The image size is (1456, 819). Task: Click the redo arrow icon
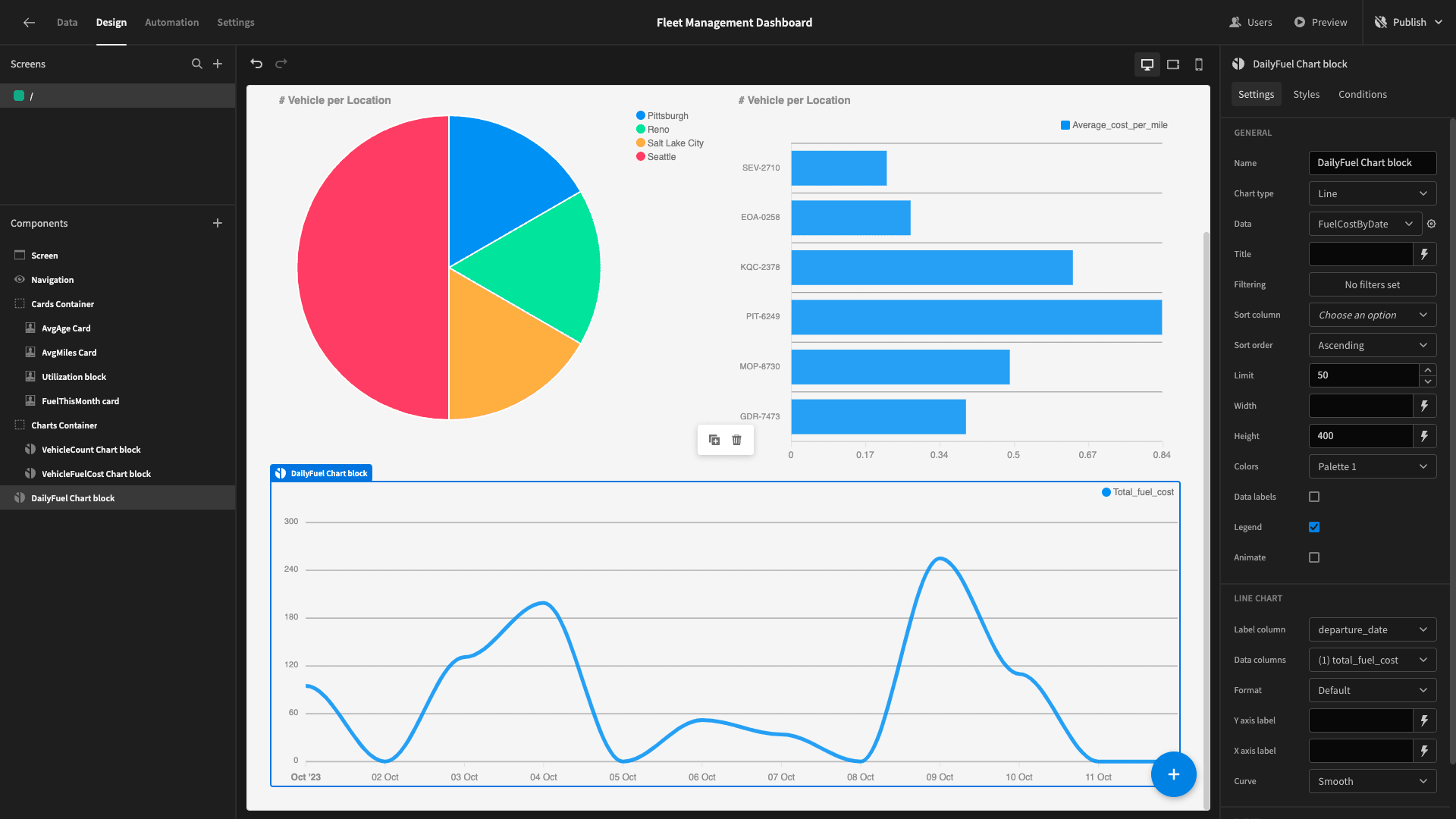coord(281,64)
